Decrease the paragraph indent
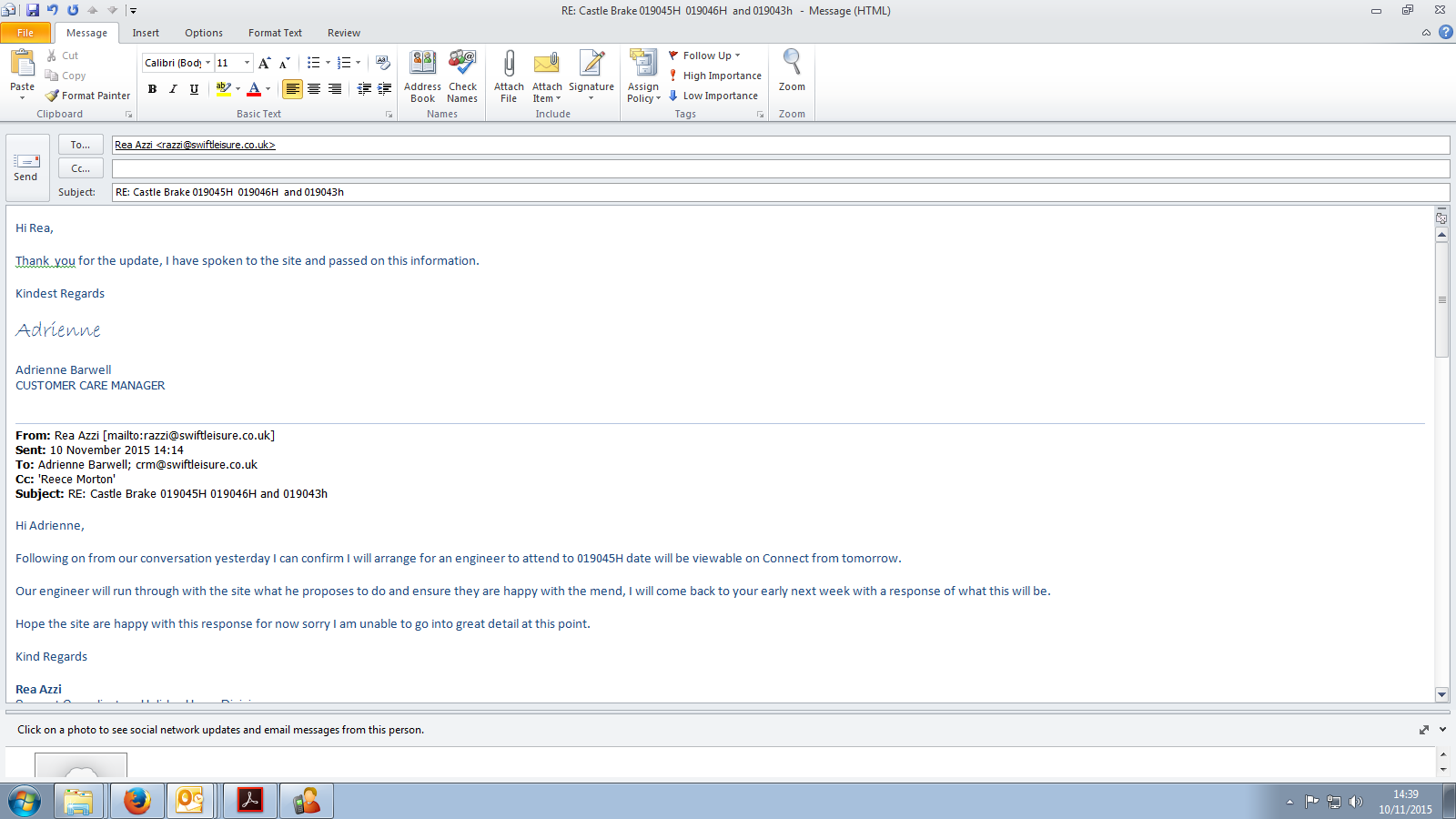Image resolution: width=1456 pixels, height=819 pixels. point(364,88)
